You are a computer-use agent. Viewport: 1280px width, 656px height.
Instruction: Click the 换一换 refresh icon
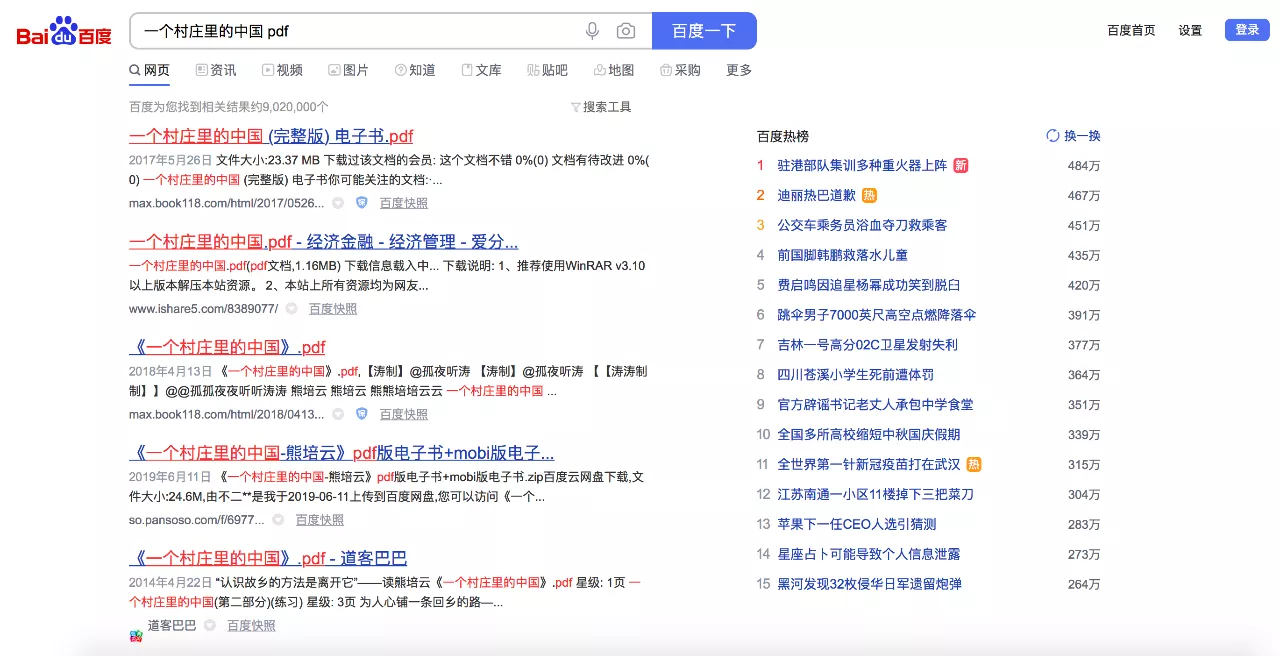click(1052, 136)
